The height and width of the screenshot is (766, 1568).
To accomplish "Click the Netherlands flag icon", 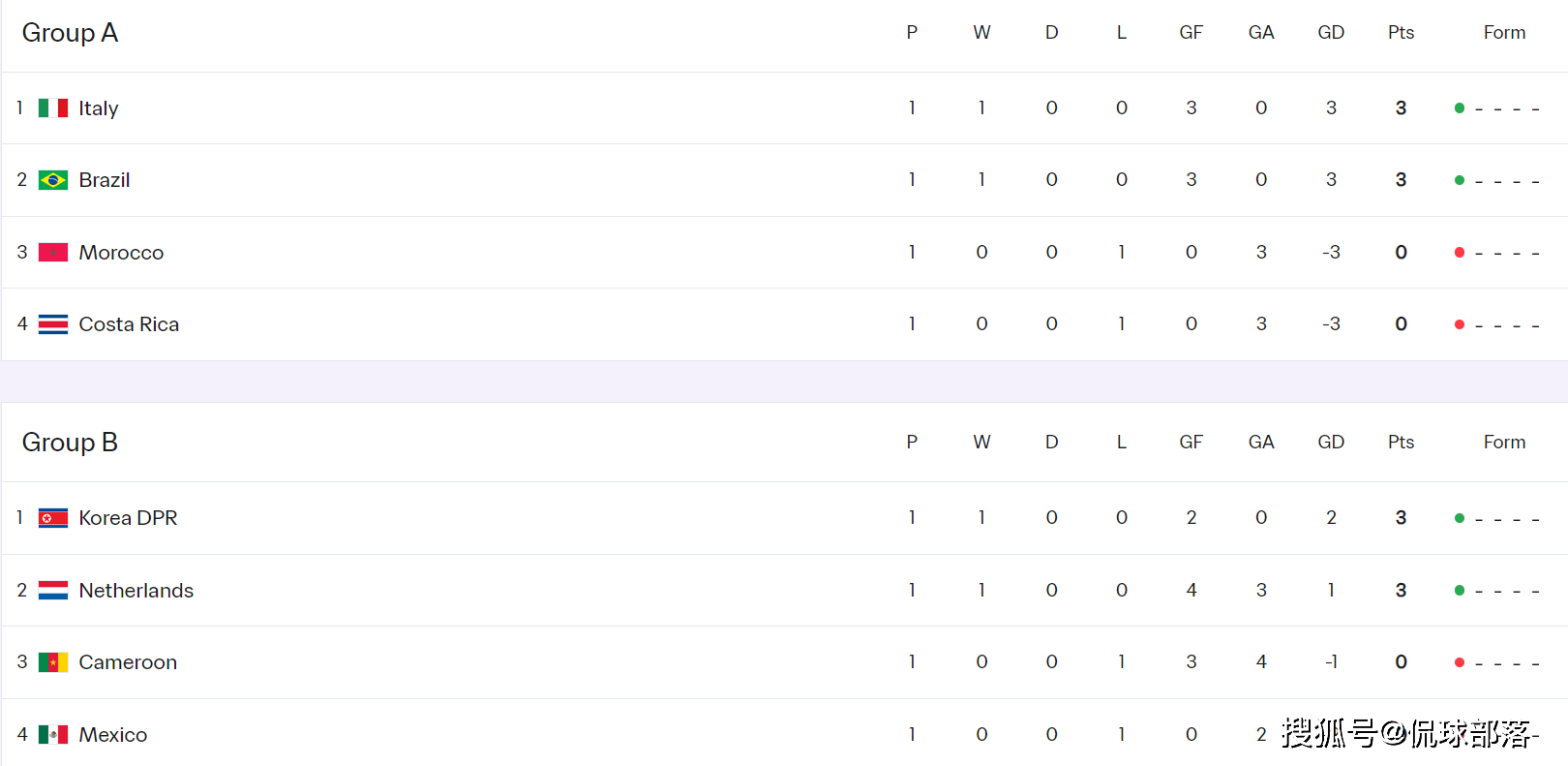I will tap(53, 590).
